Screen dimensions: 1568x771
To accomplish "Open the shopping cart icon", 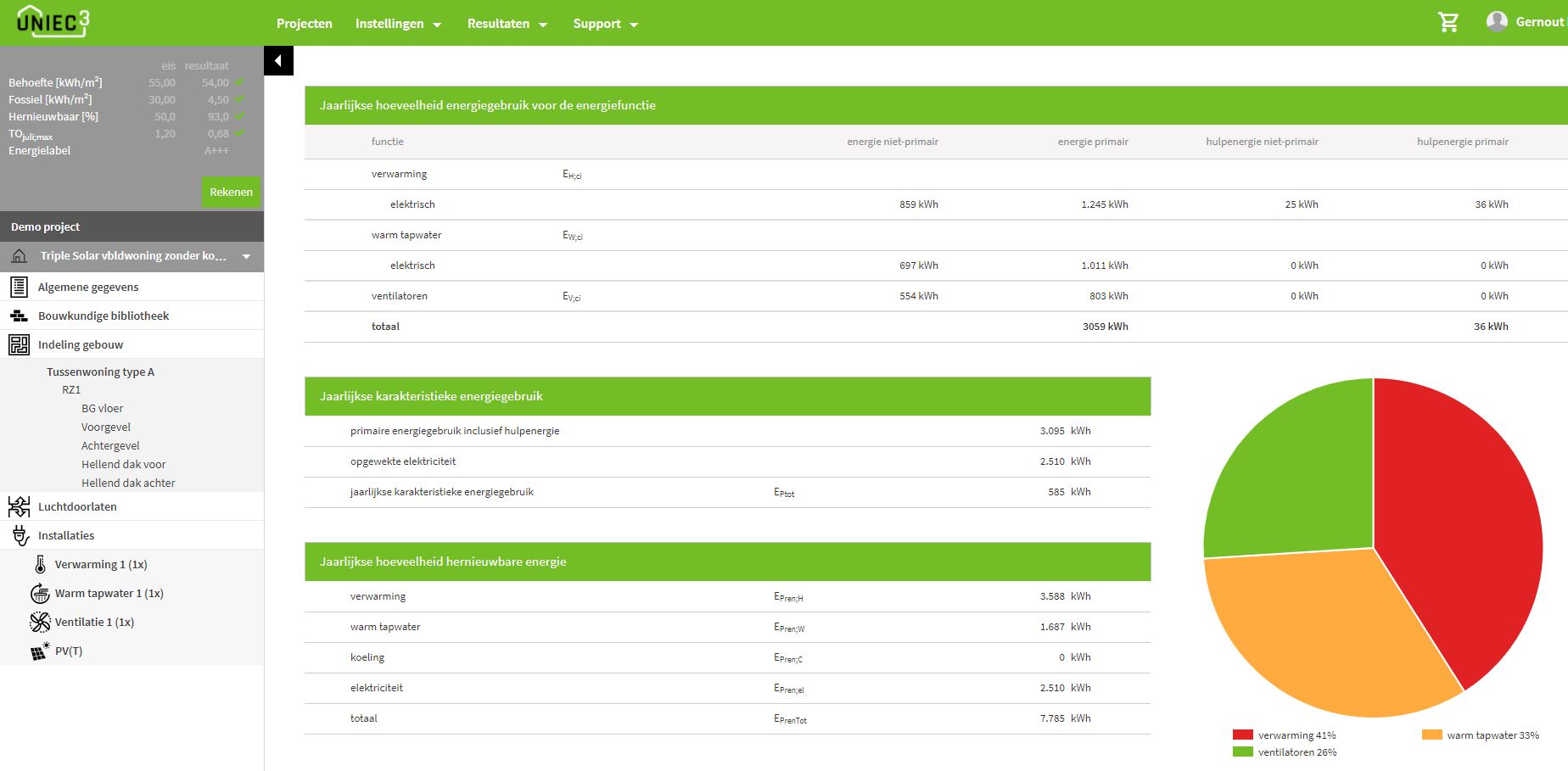I will click(x=1448, y=23).
